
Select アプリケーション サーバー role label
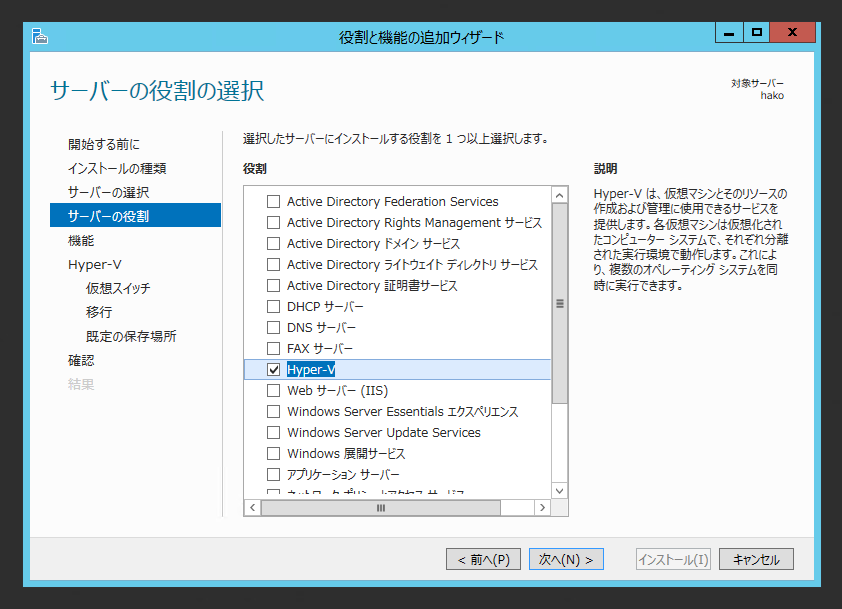tap(343, 474)
